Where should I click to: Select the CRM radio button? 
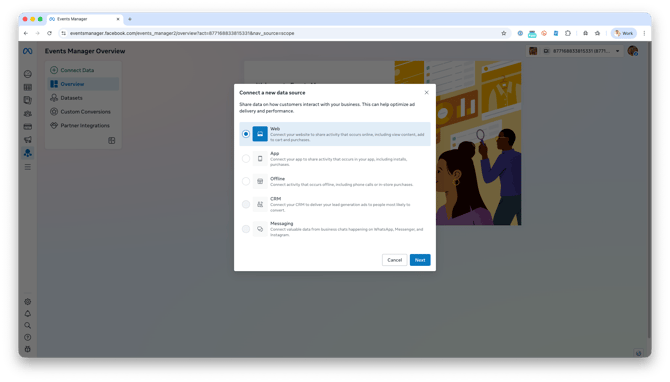tap(246, 204)
